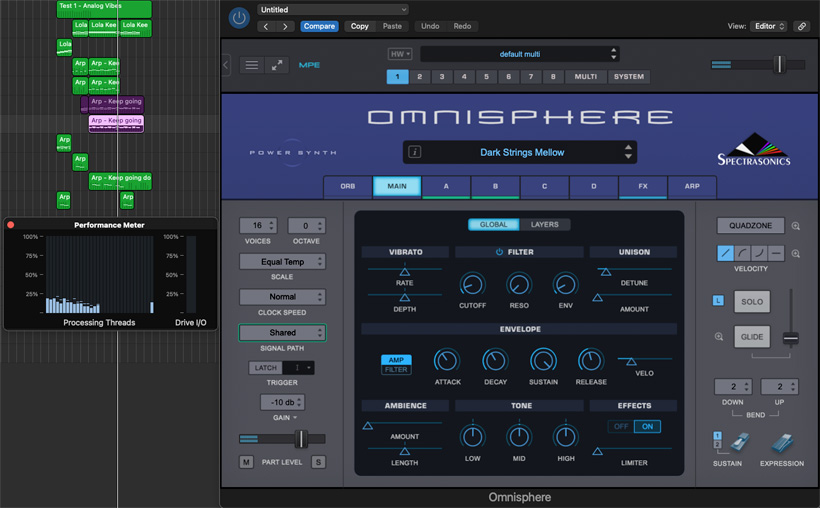Click the link chain icon near Editor
Viewport: 820px width, 508px height.
click(802, 26)
